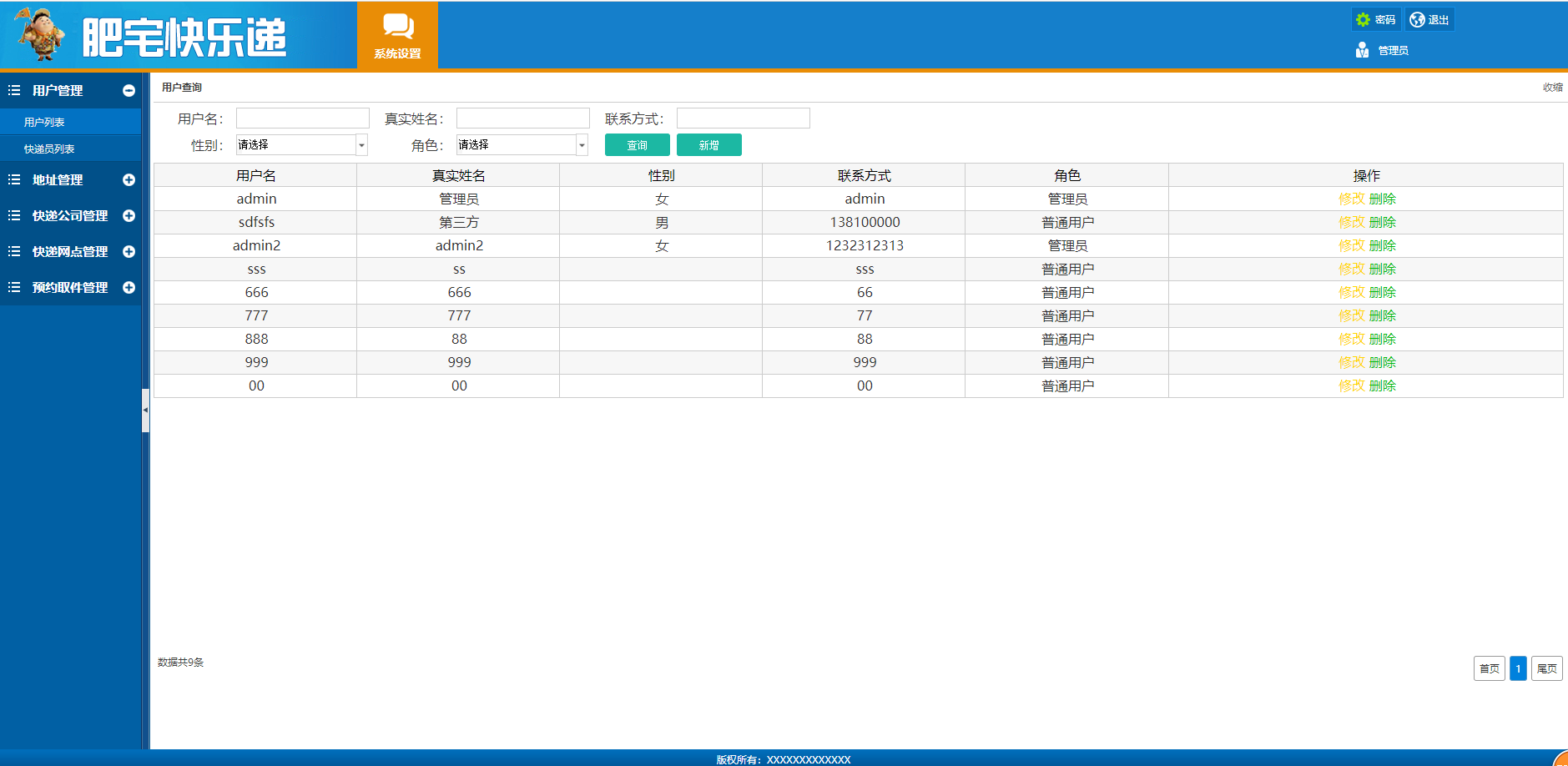Click 修改 for user 999
The image size is (1568, 766).
pos(1352,362)
